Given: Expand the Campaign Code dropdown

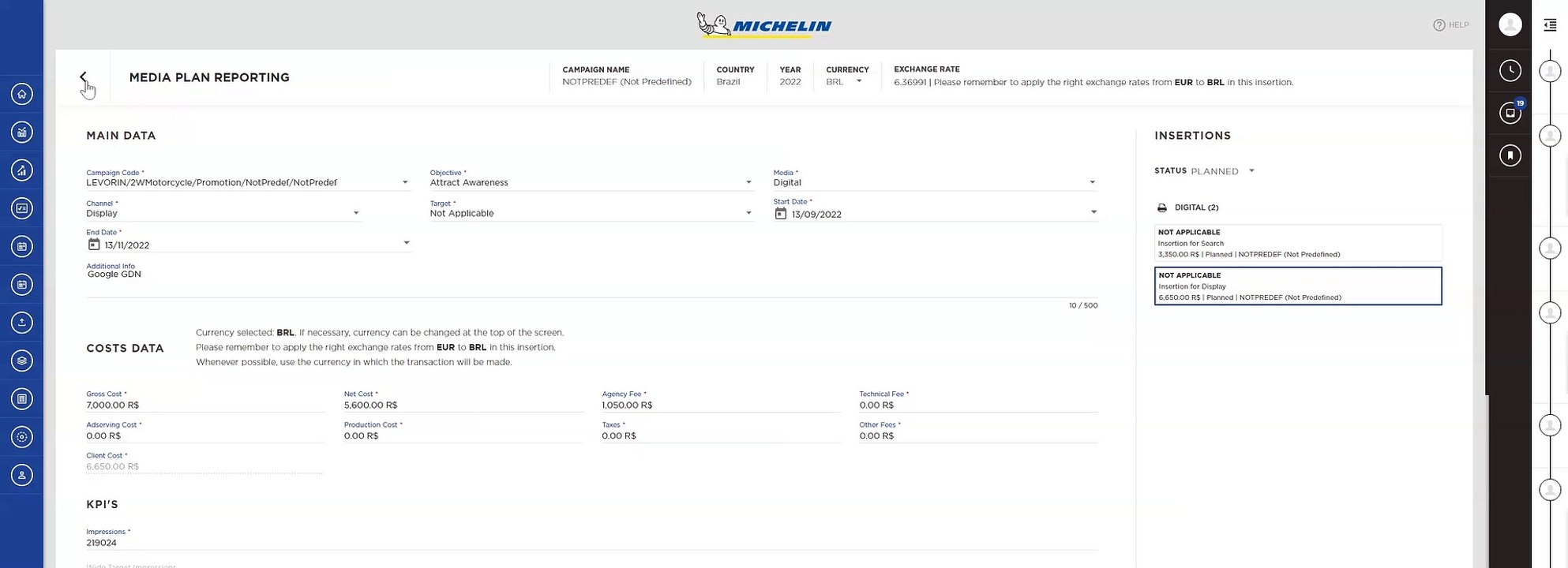Looking at the screenshot, I should pos(405,182).
